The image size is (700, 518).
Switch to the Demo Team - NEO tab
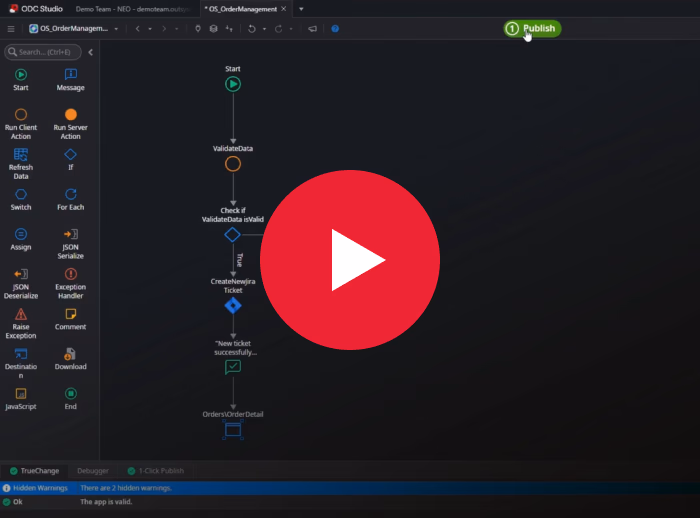pos(133,9)
